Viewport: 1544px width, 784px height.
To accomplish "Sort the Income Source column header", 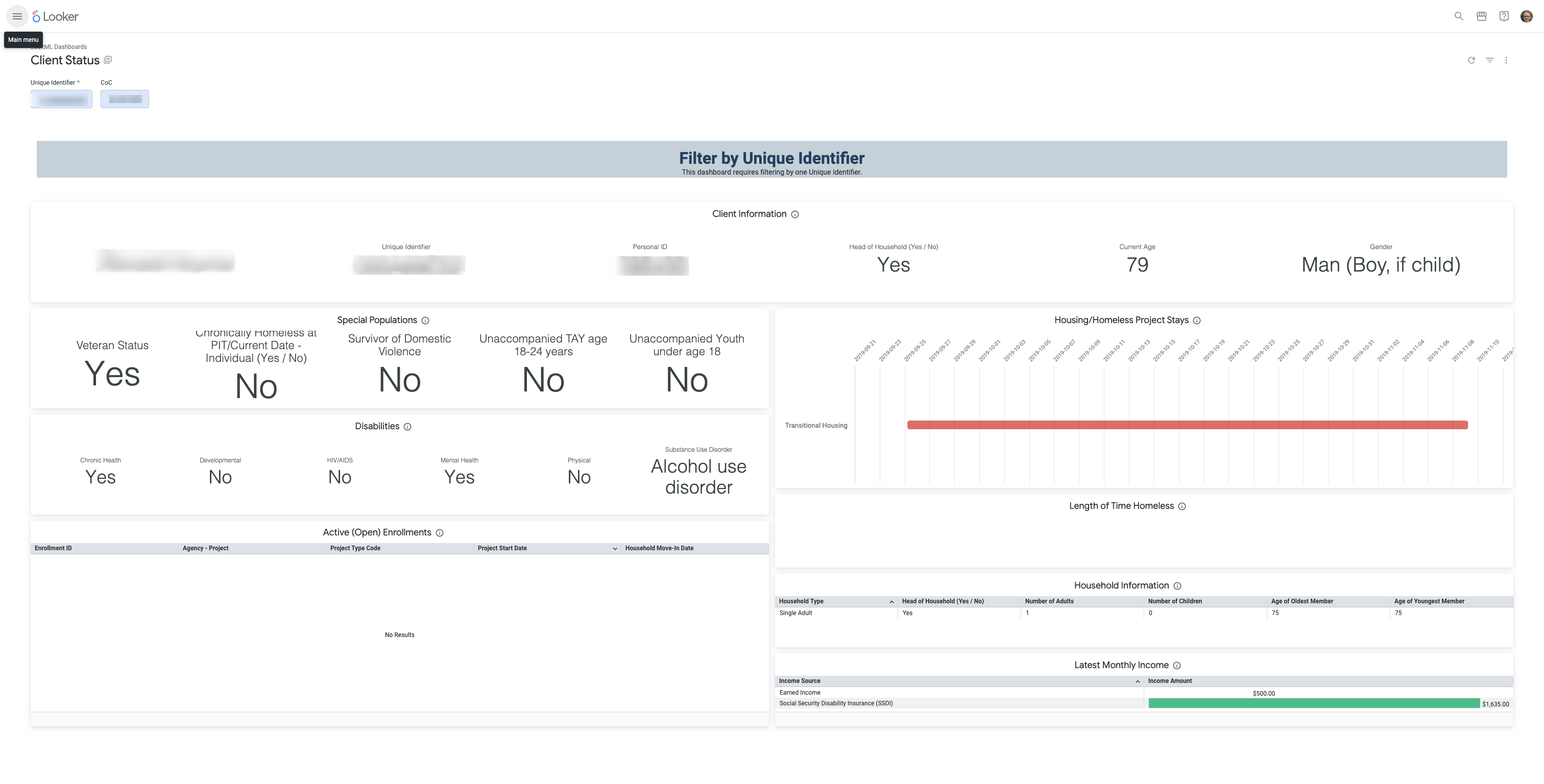I will pyautogui.click(x=800, y=681).
